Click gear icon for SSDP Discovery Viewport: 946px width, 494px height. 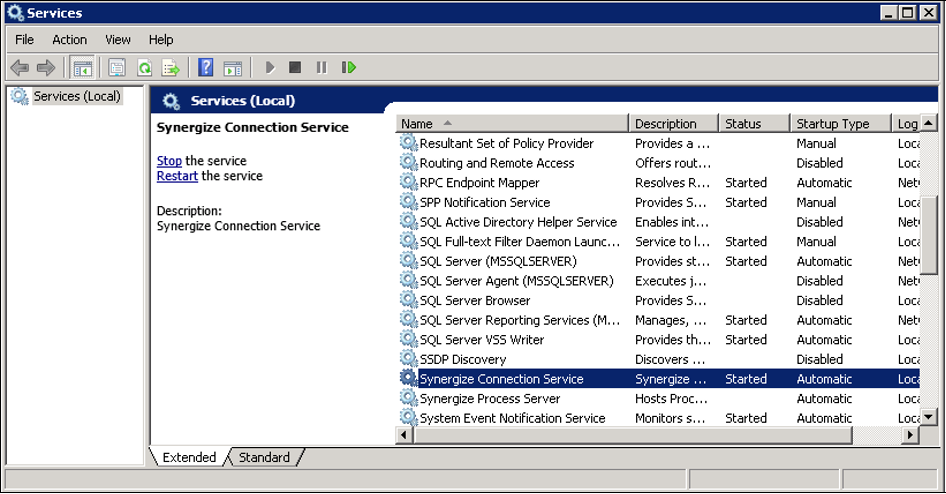408,358
